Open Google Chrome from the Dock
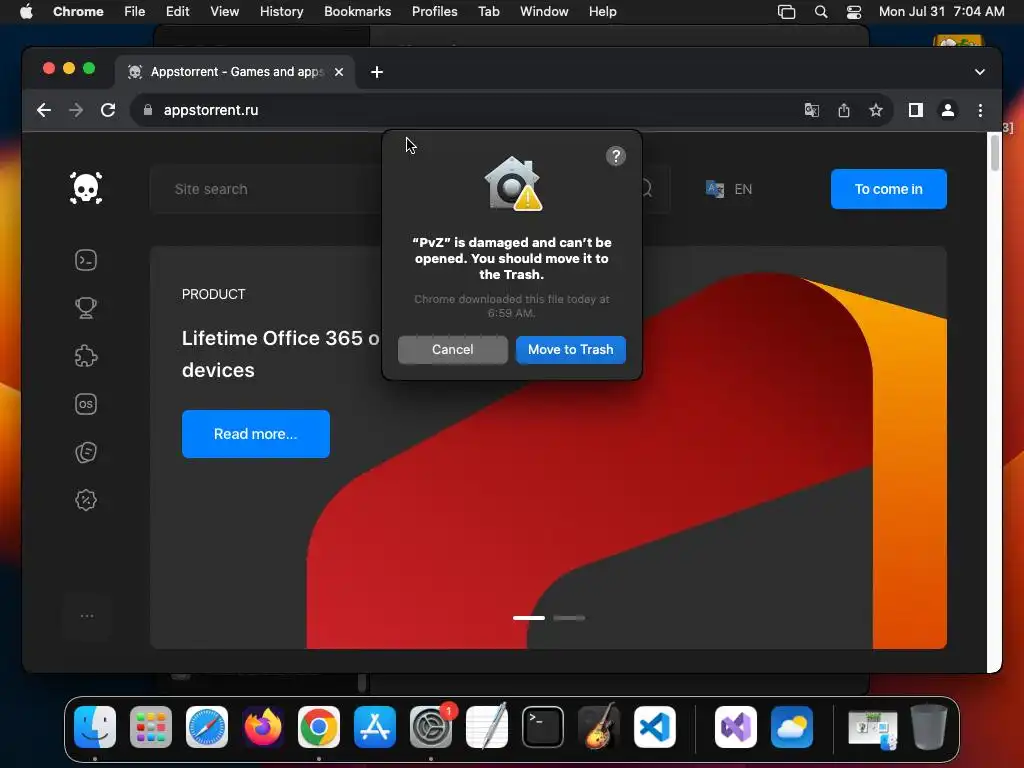The height and width of the screenshot is (768, 1024). coord(319,726)
